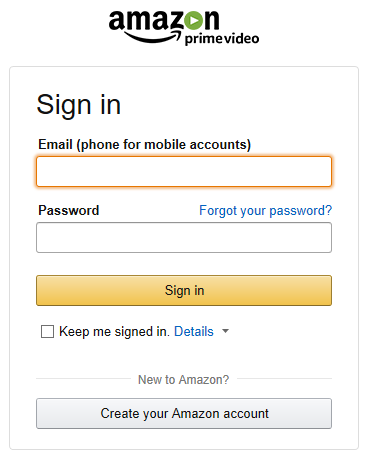
Task: Click the Amazon Prime Video logo
Action: (x=184, y=28)
